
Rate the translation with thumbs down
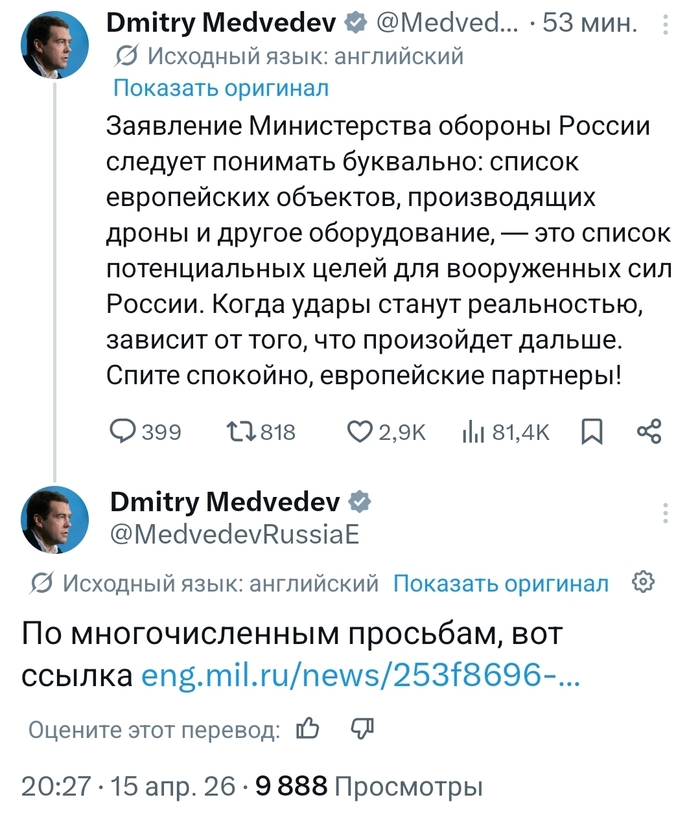[362, 729]
